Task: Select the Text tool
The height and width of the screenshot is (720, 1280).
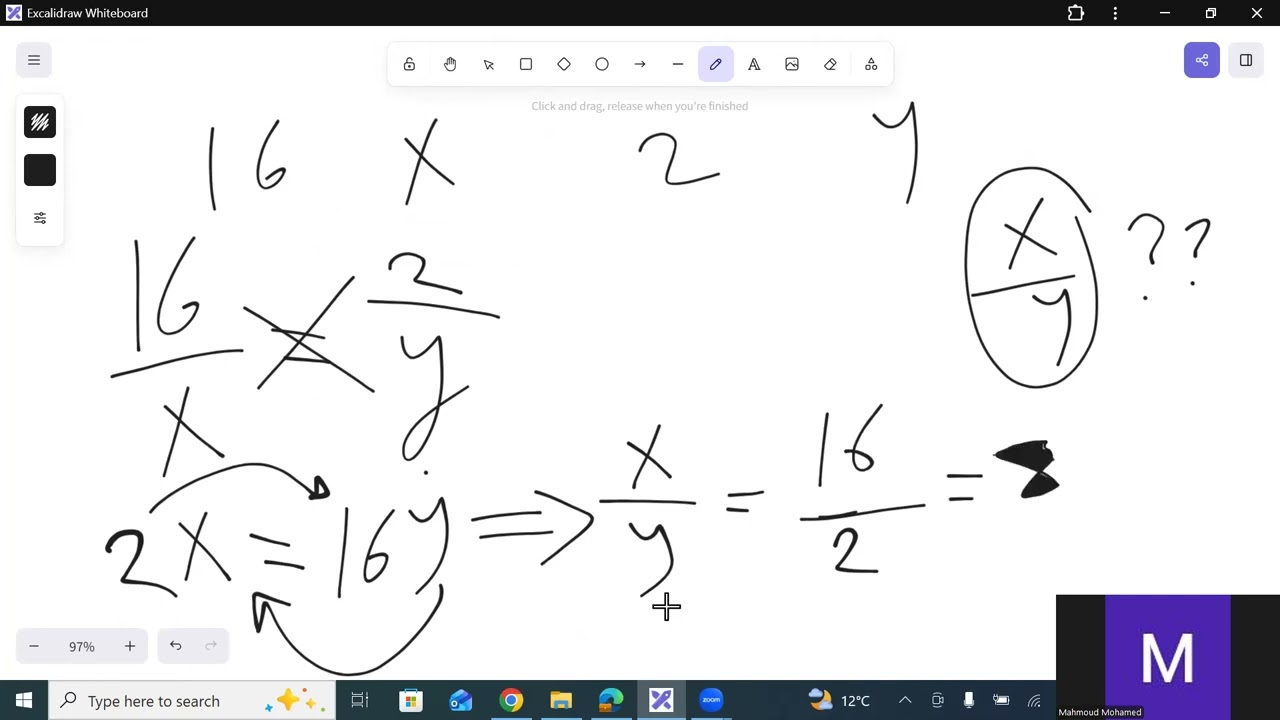Action: (754, 64)
